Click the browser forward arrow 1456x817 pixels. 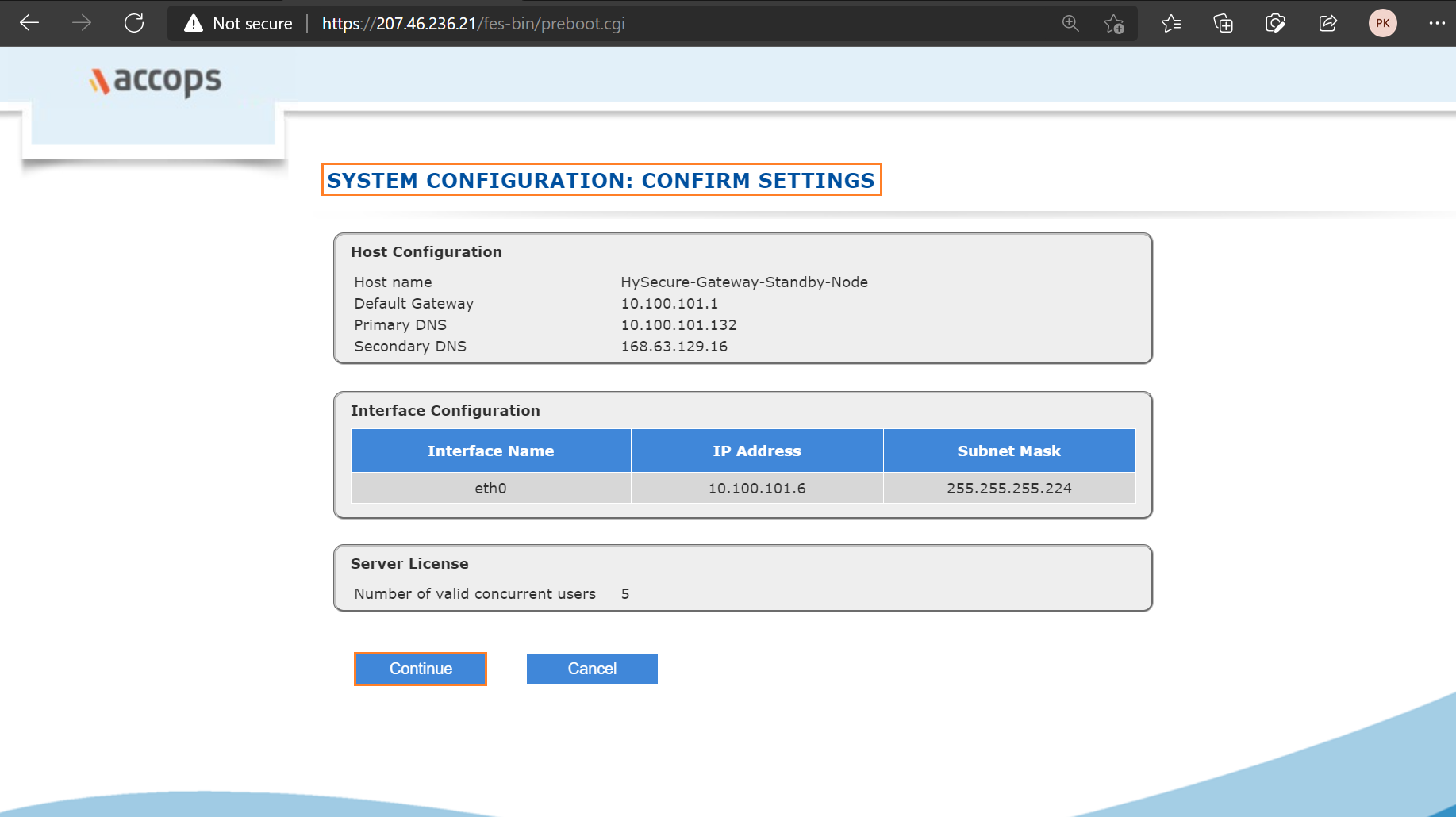pyautogui.click(x=82, y=23)
